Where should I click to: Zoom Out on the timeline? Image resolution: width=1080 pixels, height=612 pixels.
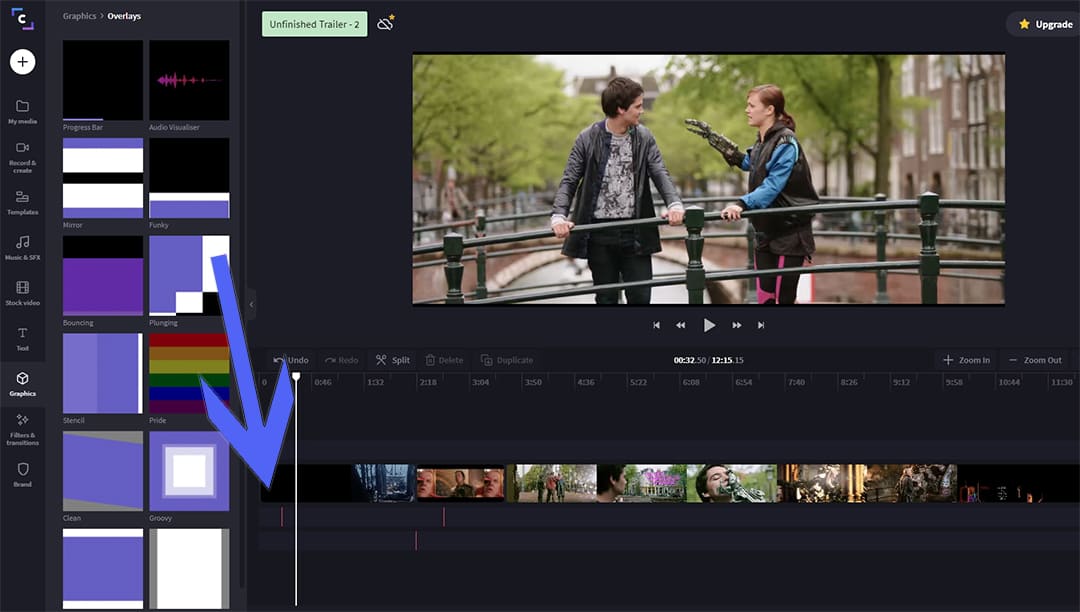1035,360
